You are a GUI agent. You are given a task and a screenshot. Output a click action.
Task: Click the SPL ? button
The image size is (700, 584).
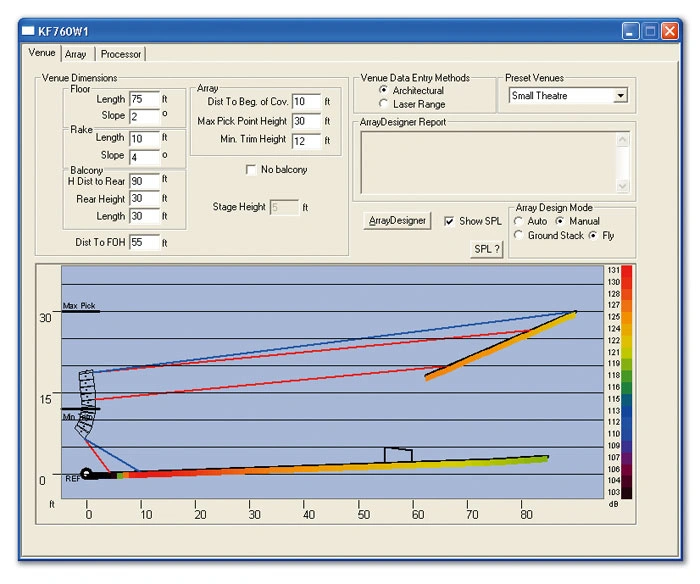pyautogui.click(x=485, y=249)
